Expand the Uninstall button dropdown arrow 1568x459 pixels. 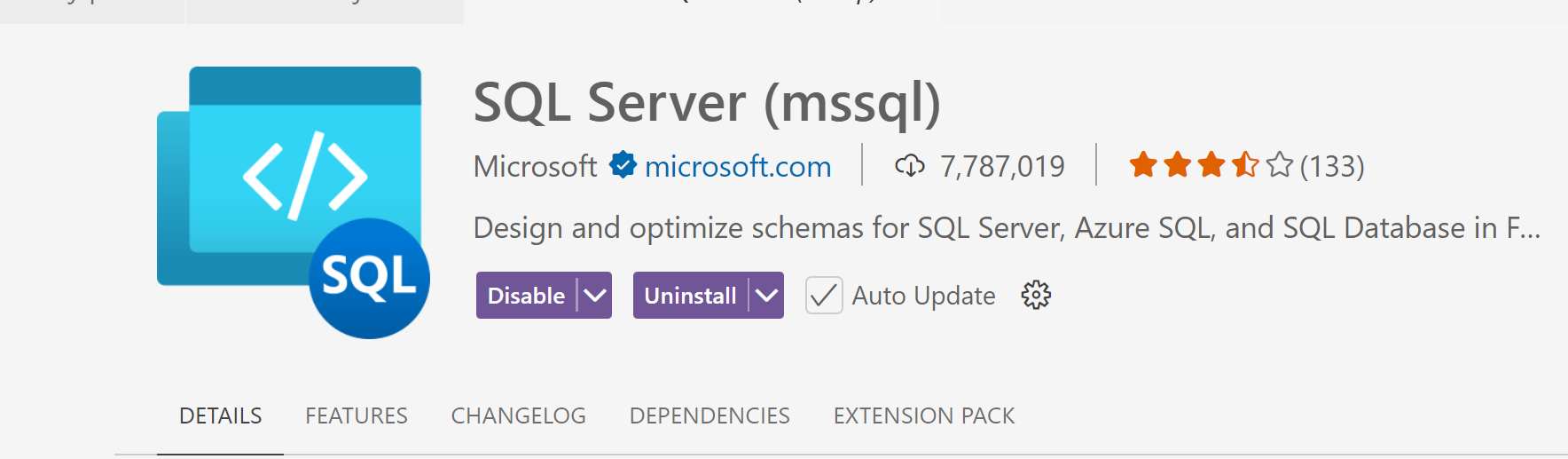(767, 295)
